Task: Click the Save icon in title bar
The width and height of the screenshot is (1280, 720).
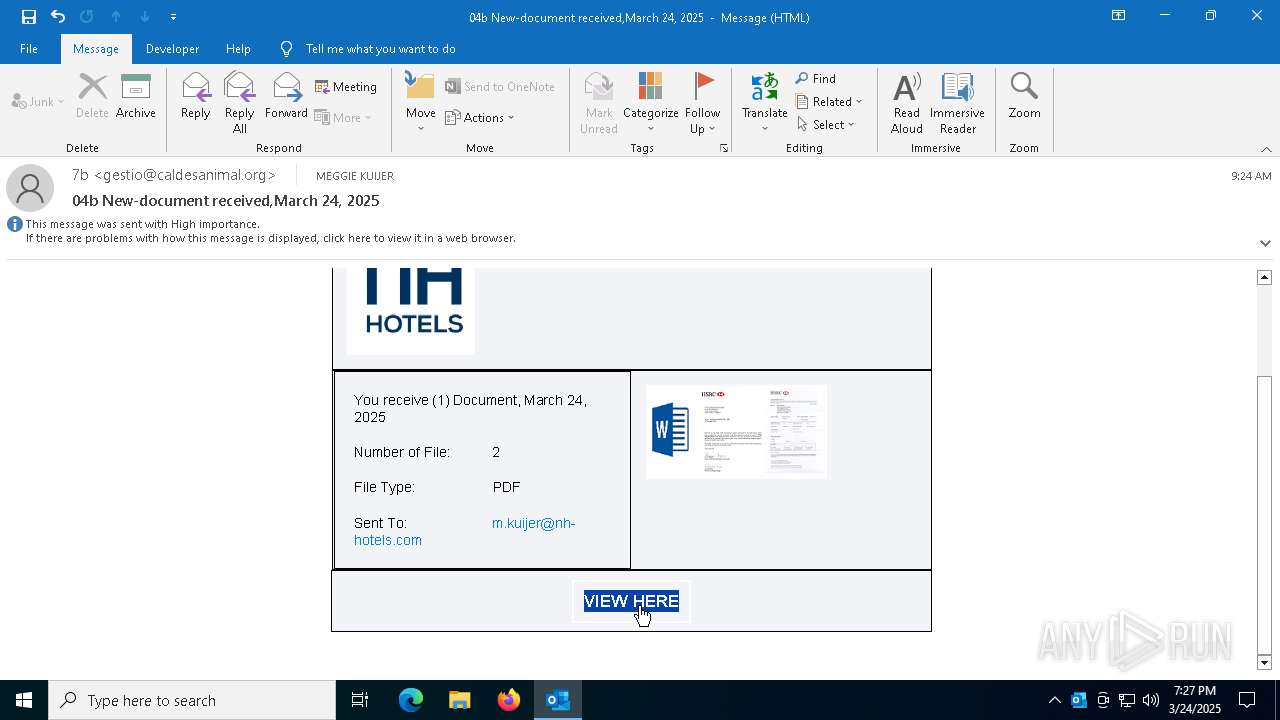Action: click(29, 17)
